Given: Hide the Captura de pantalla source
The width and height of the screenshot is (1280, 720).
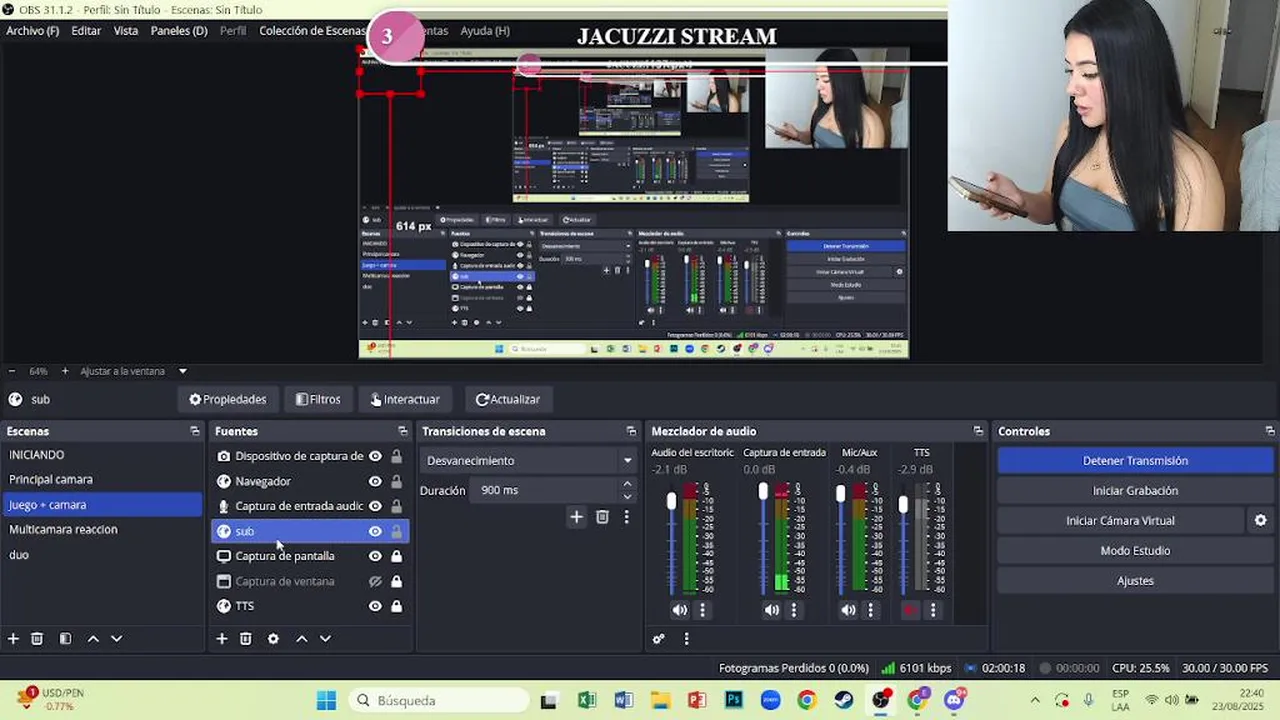Looking at the screenshot, I should (x=375, y=556).
